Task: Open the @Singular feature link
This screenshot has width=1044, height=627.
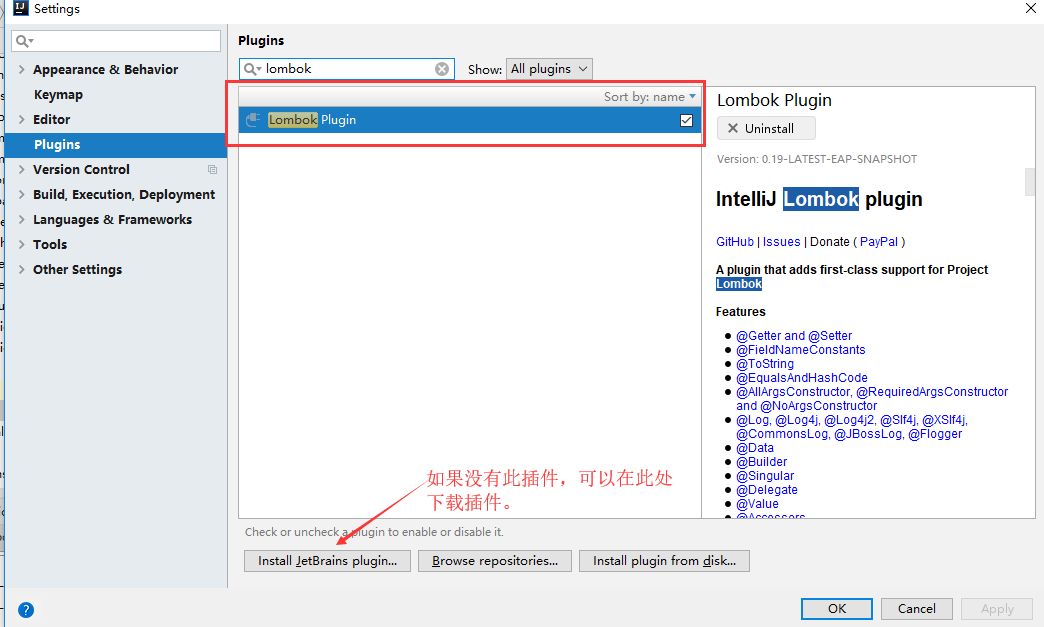Action: (x=765, y=476)
